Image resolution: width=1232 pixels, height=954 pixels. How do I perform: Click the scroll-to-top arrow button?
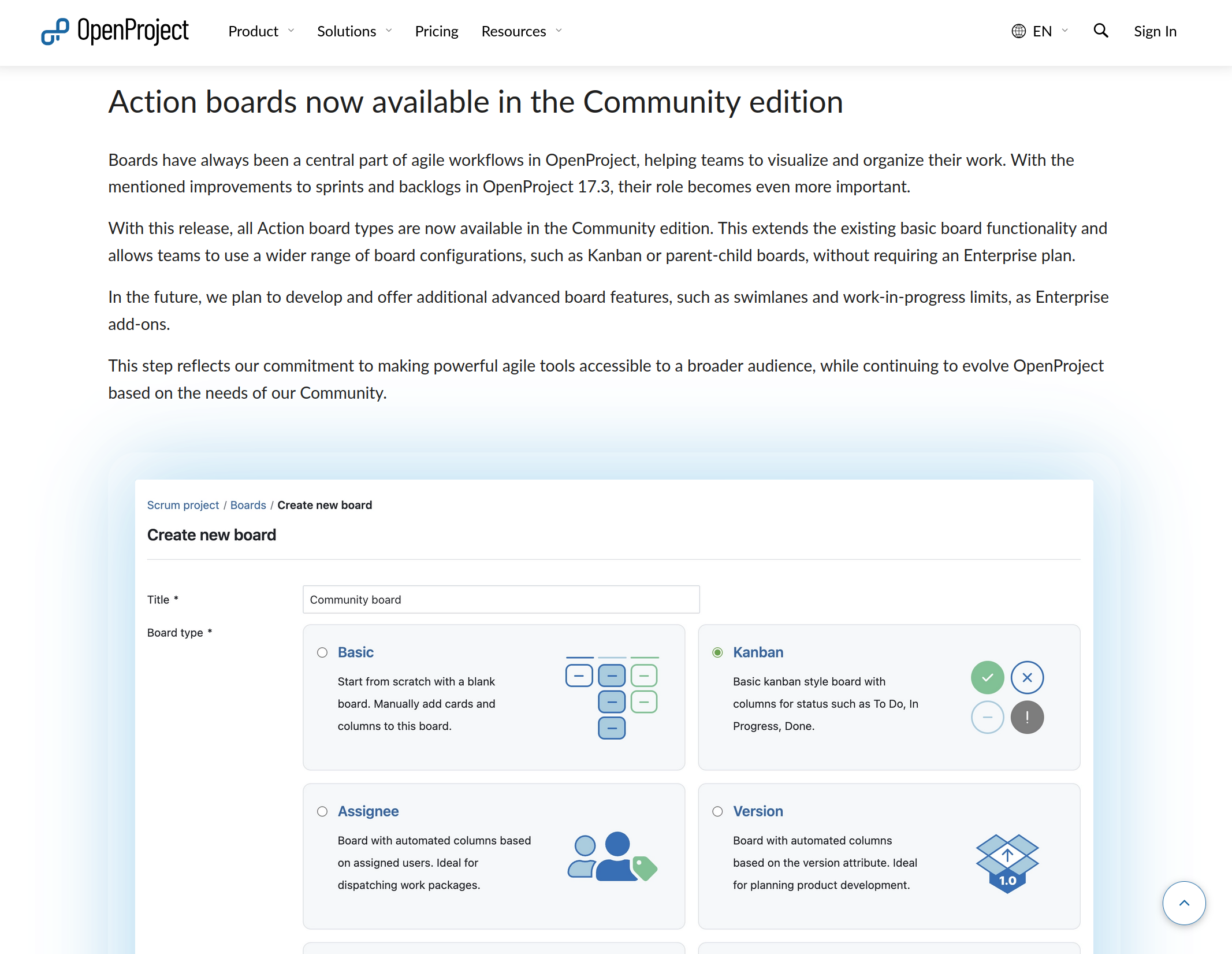click(x=1184, y=903)
